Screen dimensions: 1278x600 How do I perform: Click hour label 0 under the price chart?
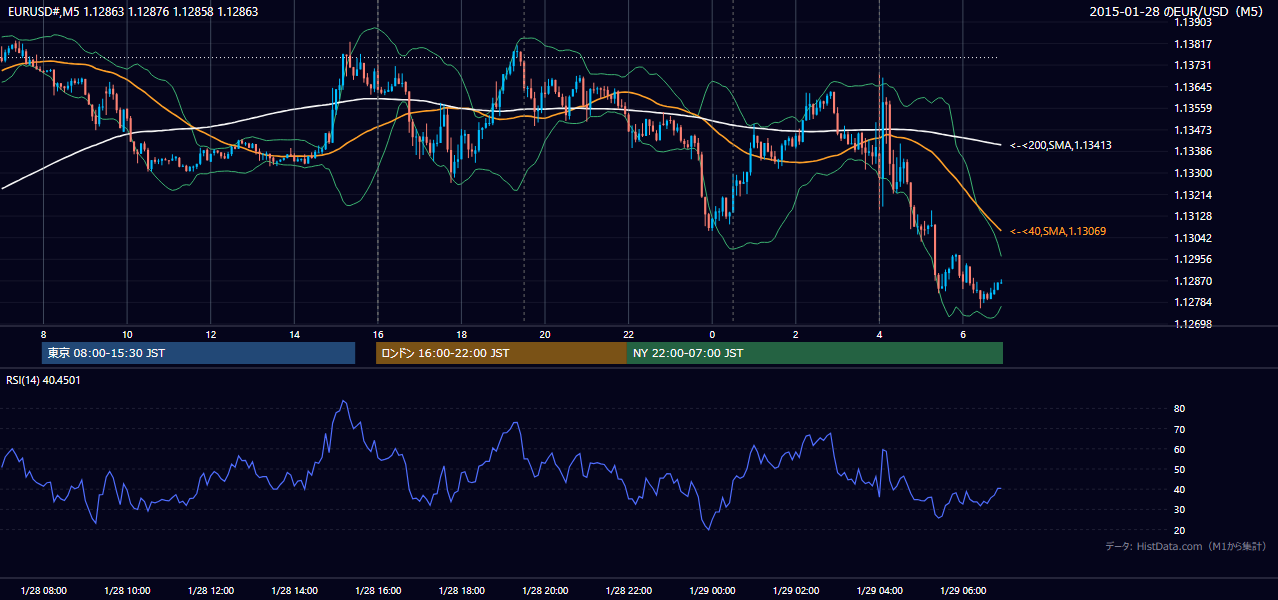pos(712,334)
